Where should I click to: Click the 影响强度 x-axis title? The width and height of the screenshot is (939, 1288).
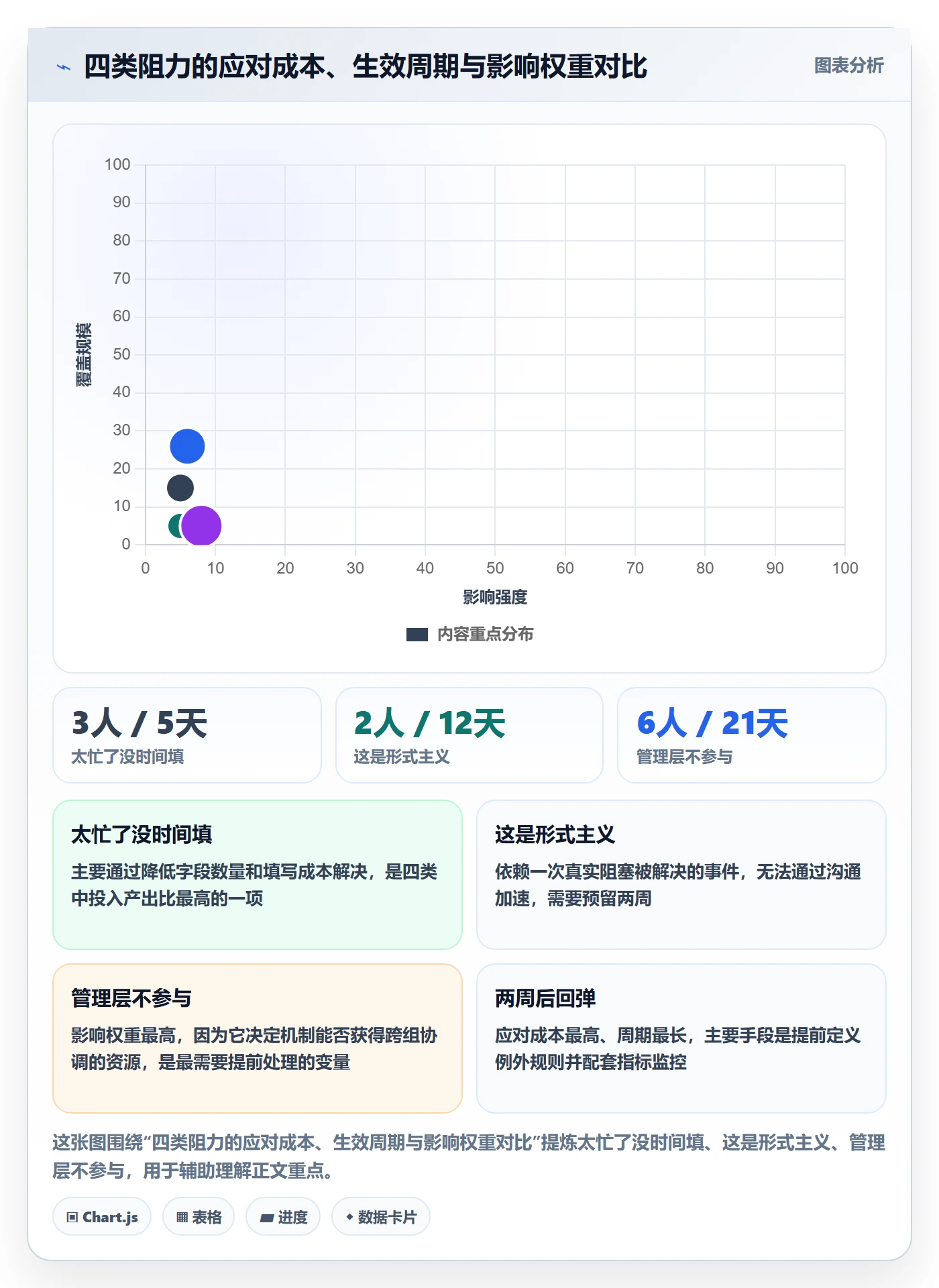[x=495, y=597]
